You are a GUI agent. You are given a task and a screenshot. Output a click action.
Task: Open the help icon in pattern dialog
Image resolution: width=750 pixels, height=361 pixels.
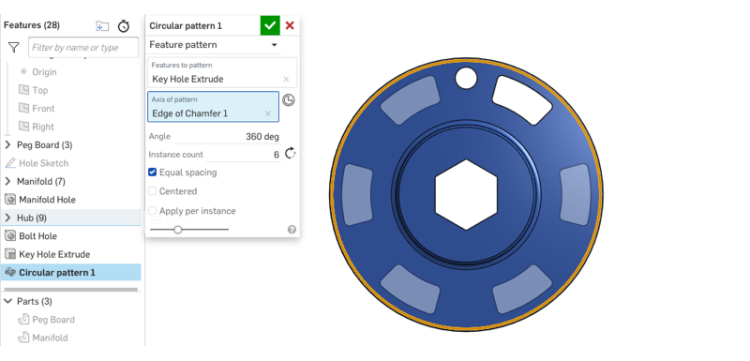pos(292,230)
